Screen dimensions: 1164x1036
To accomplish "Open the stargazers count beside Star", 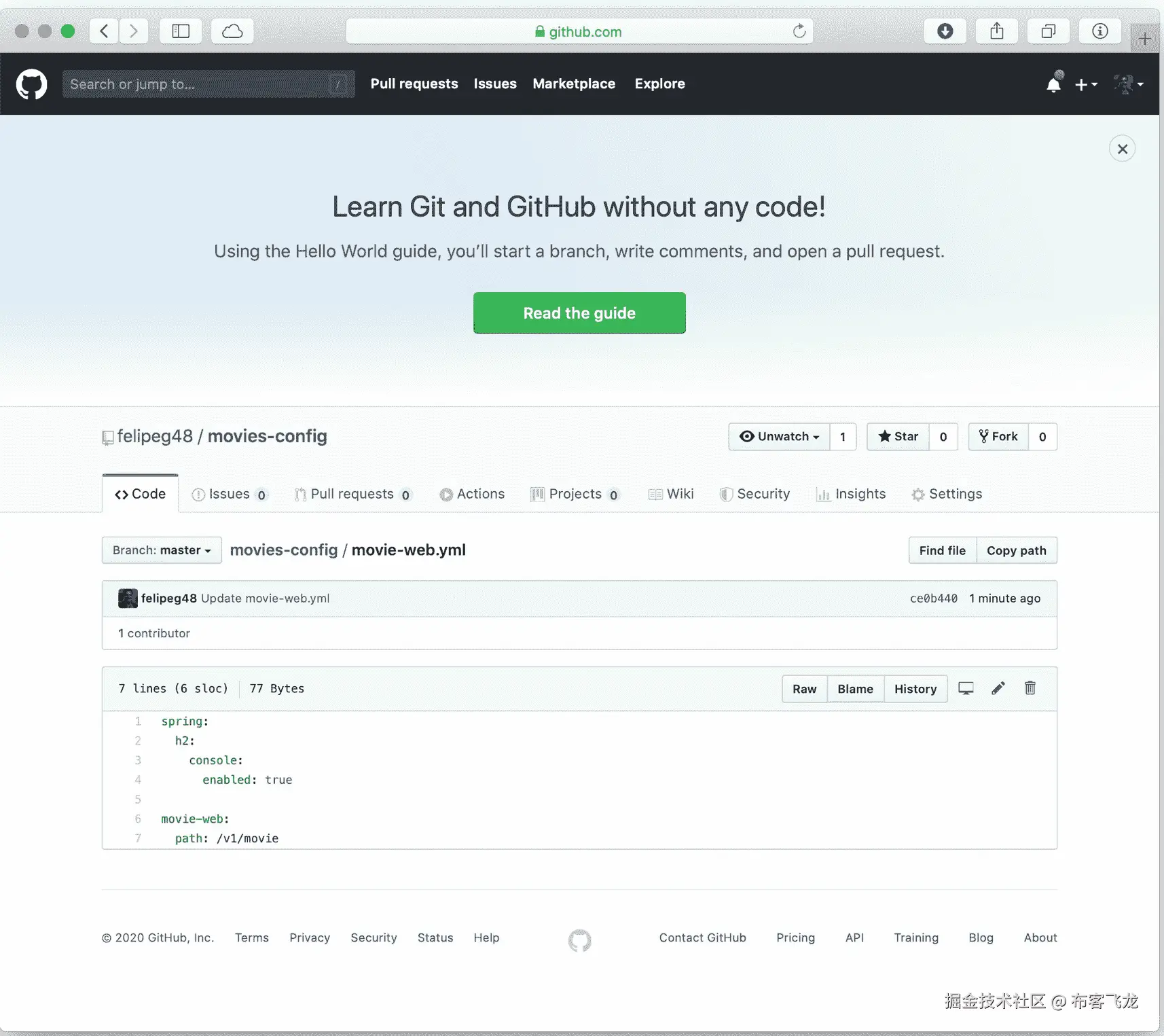I will coord(943,437).
